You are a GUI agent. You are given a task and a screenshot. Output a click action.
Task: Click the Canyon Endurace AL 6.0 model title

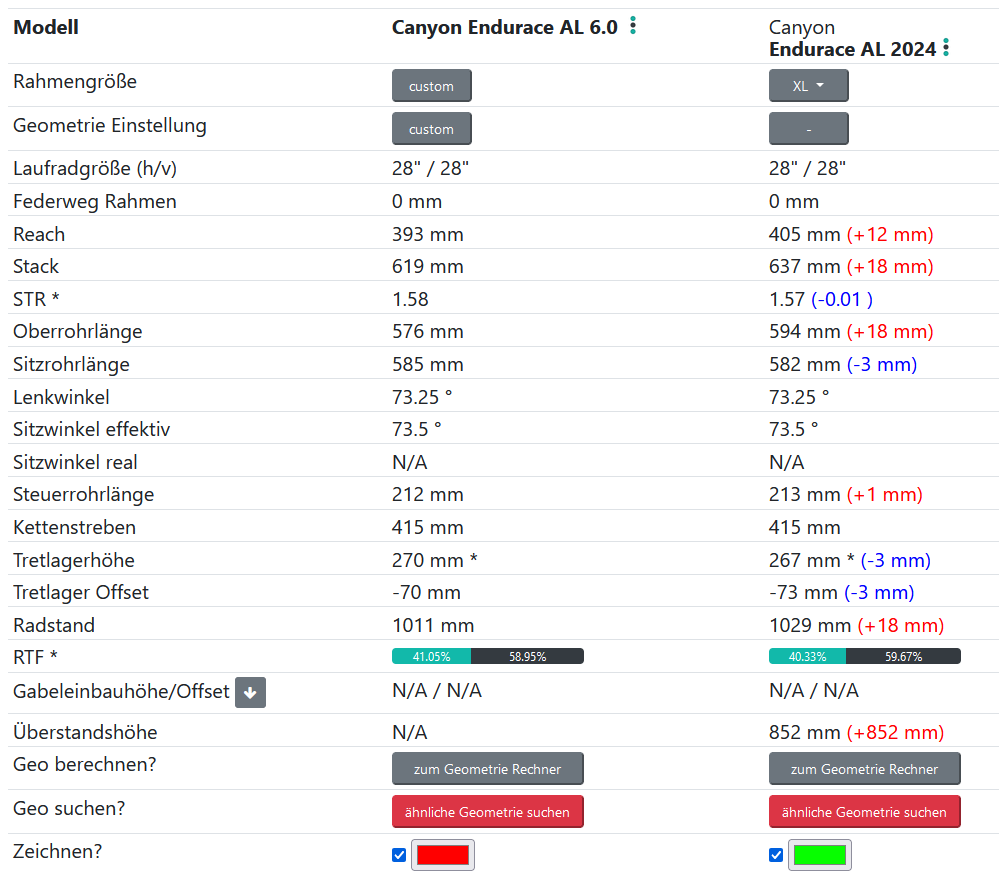[x=504, y=27]
